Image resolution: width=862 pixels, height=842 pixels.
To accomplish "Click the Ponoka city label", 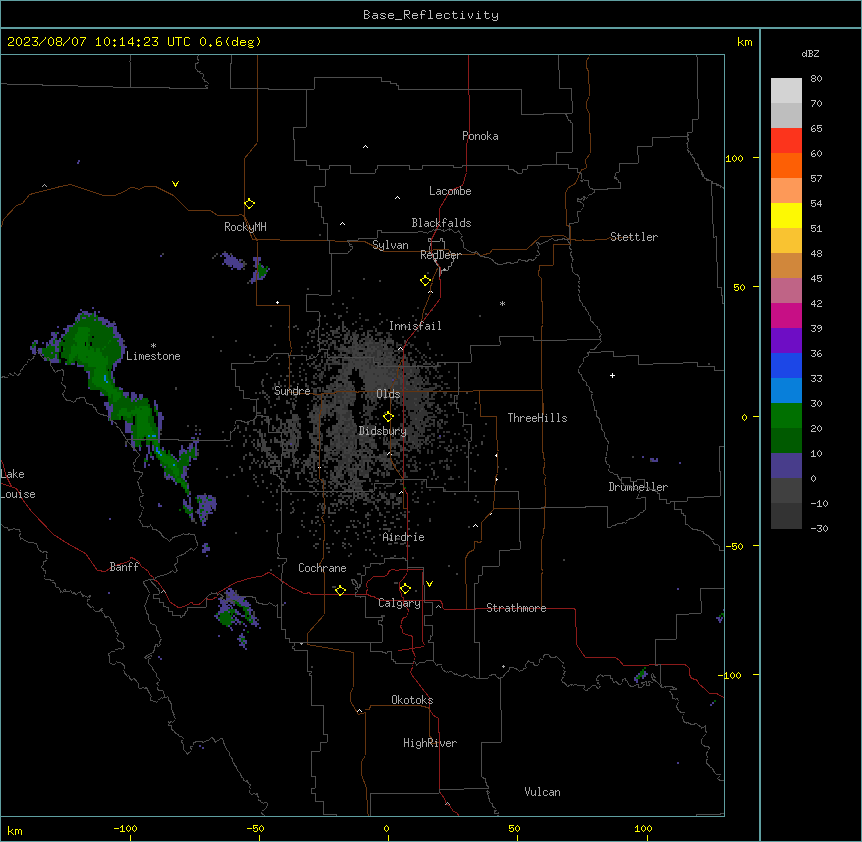I will 480,136.
